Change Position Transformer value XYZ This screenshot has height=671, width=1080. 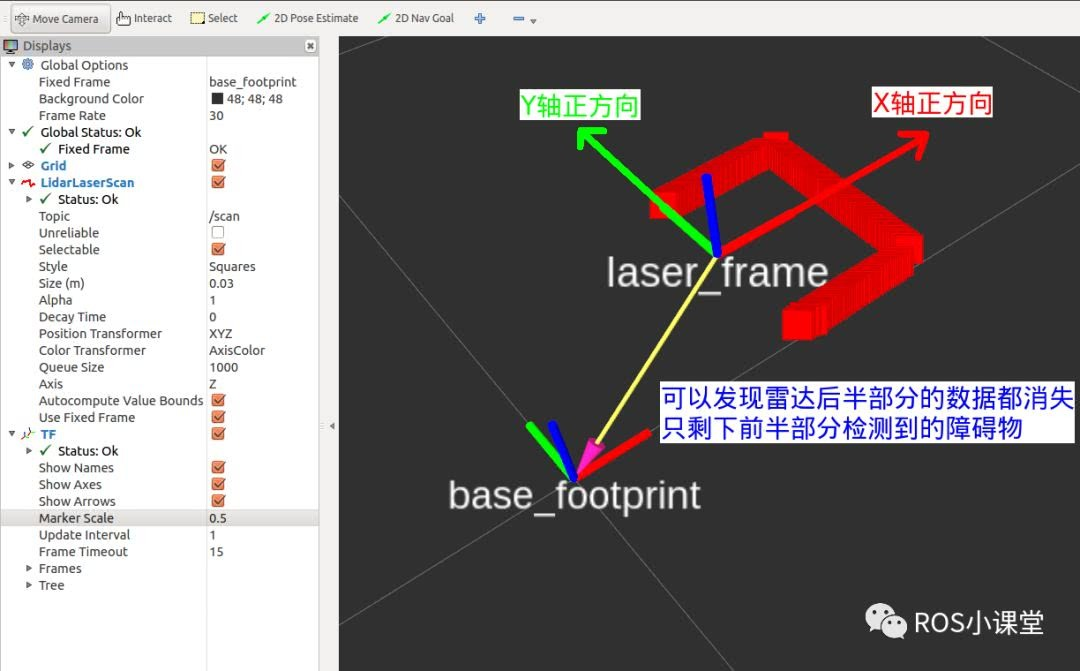tap(220, 333)
